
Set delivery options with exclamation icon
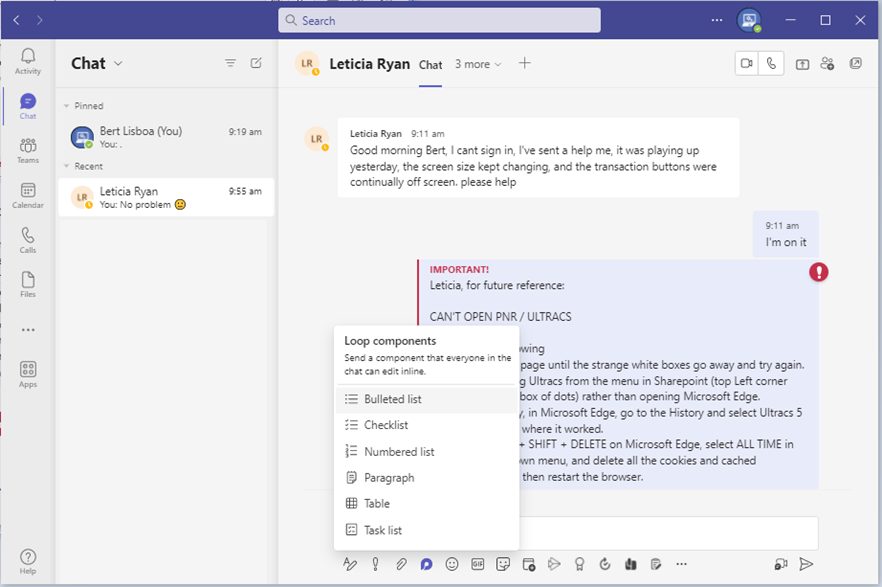click(375, 564)
